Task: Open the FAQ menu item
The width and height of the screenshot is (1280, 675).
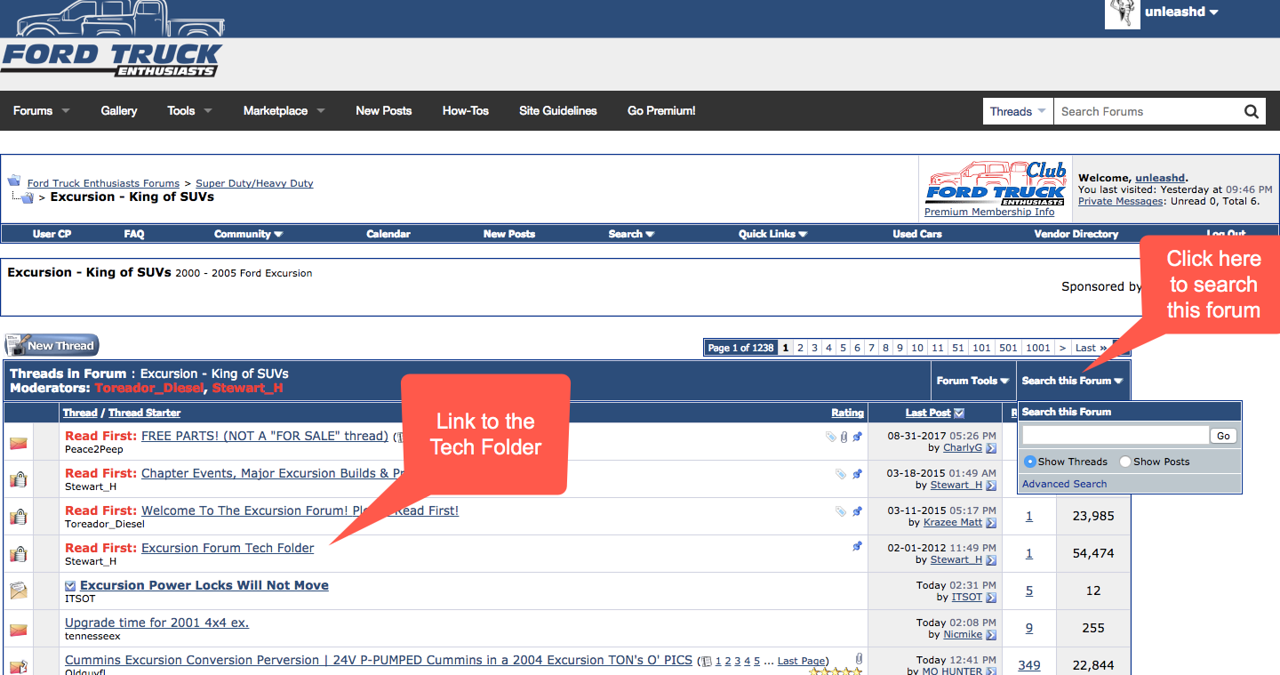Action: pos(134,234)
